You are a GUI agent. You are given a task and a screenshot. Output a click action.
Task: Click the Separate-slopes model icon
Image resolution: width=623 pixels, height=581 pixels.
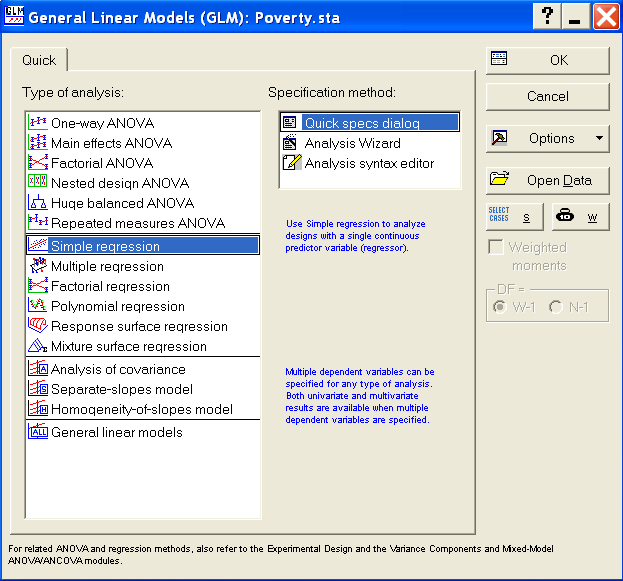pos(38,389)
